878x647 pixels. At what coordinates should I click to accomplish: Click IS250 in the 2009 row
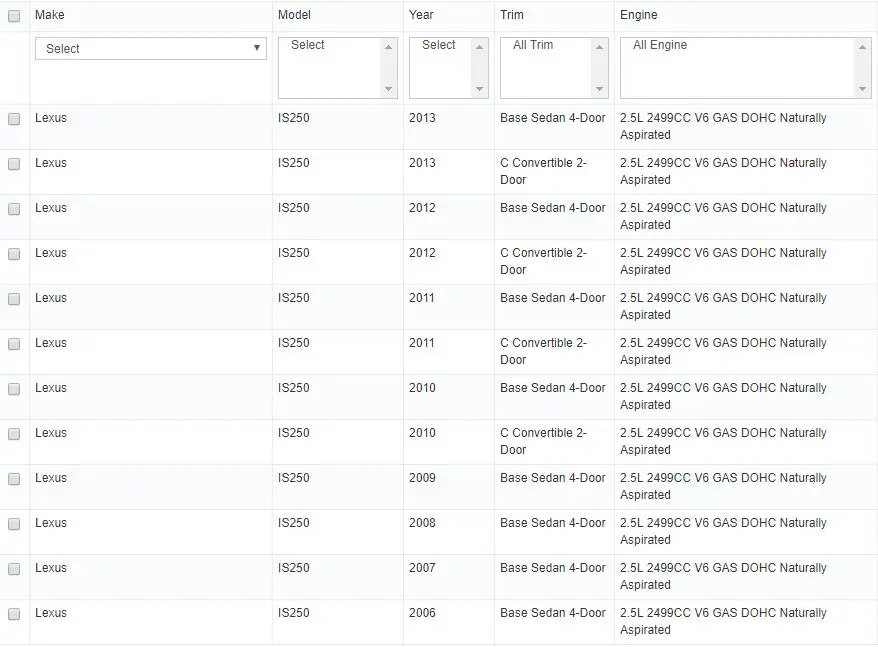pyautogui.click(x=293, y=478)
